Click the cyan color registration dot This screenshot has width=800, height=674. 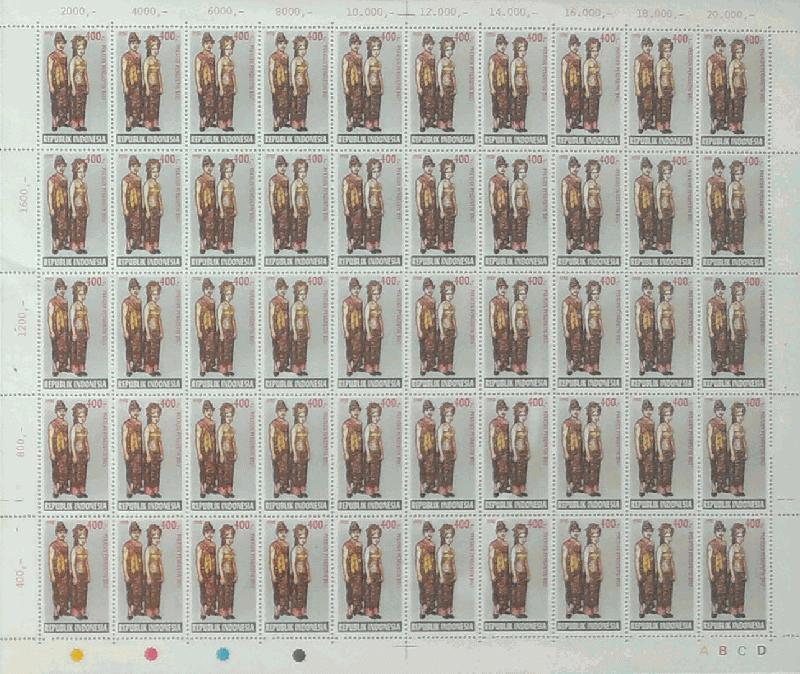pos(224,655)
